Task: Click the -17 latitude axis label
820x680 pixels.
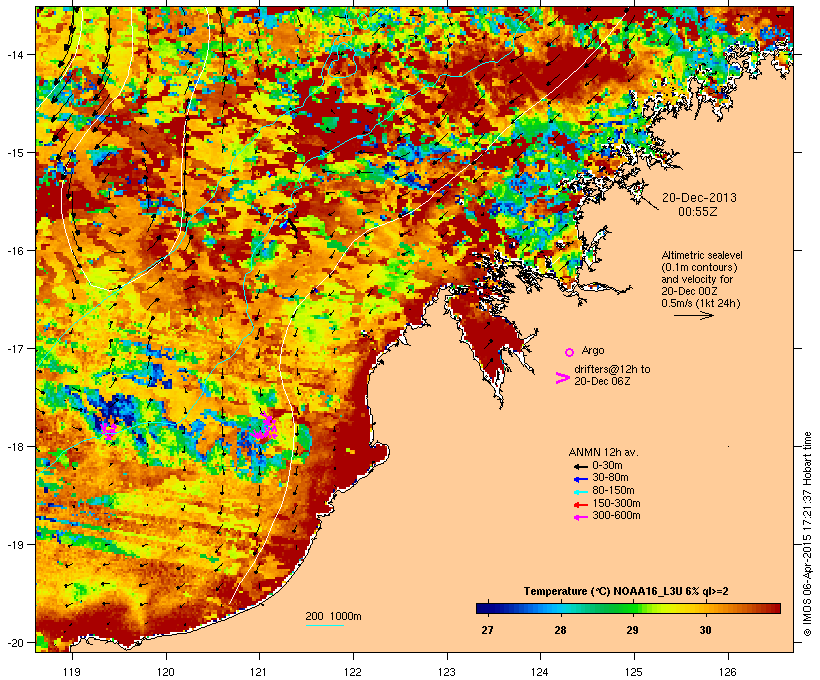Action: click(x=17, y=348)
